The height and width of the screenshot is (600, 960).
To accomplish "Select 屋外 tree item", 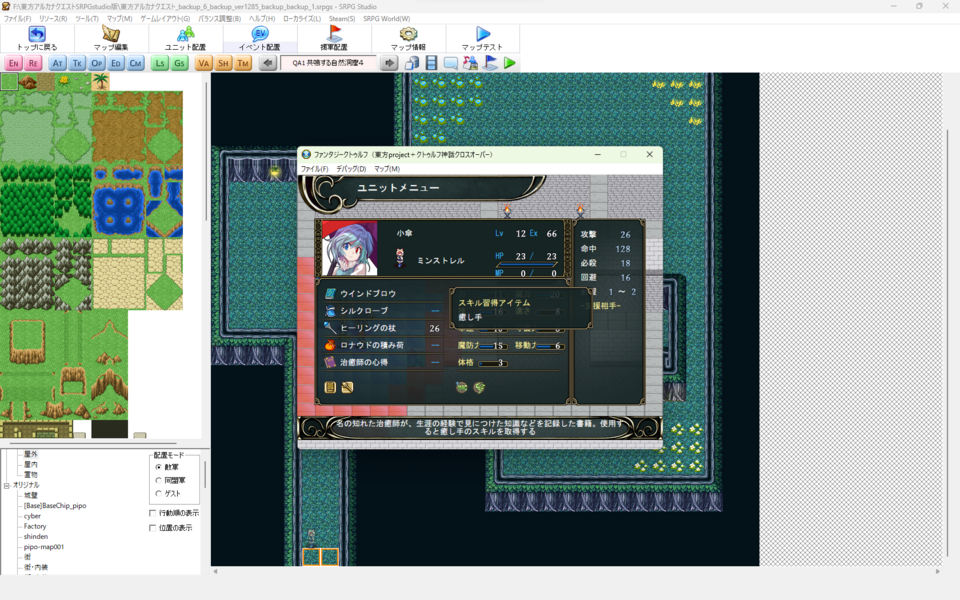I will 31,454.
